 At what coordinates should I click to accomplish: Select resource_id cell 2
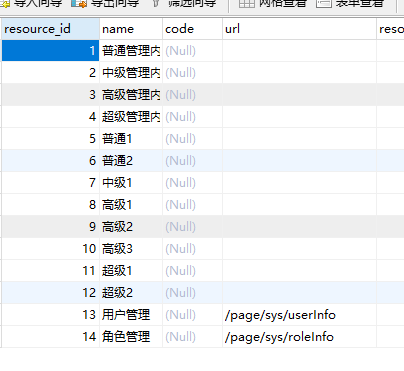tap(50, 73)
